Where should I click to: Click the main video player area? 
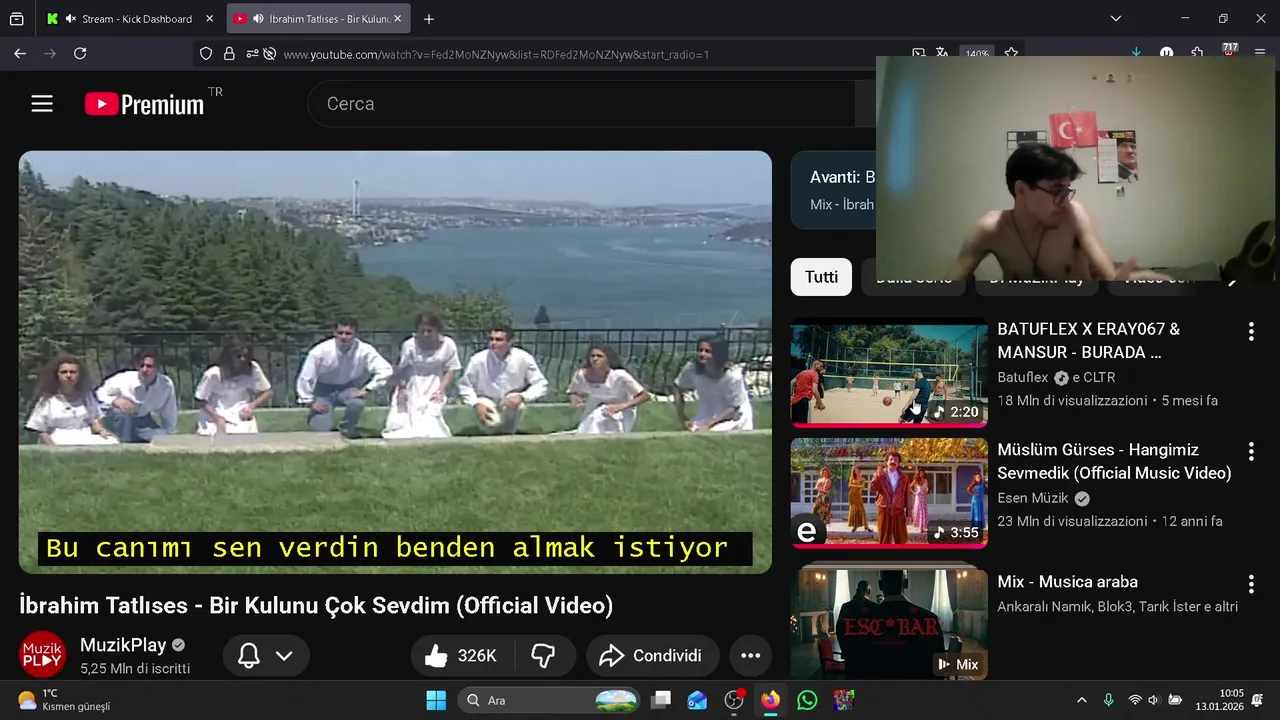coord(395,362)
